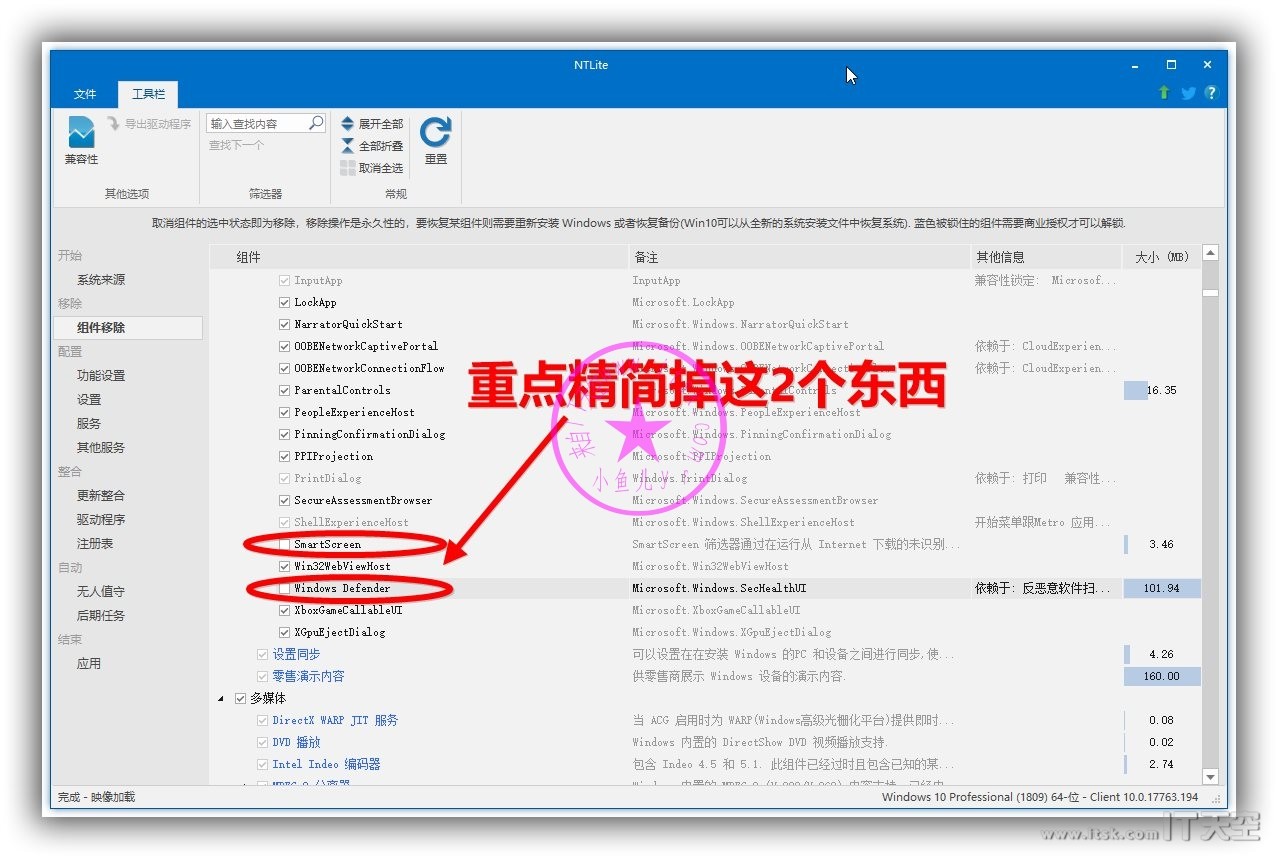1278x859 pixels.
Task: Click the Microsoft.Windows.SecHealthUI note
Action: [x=719, y=588]
